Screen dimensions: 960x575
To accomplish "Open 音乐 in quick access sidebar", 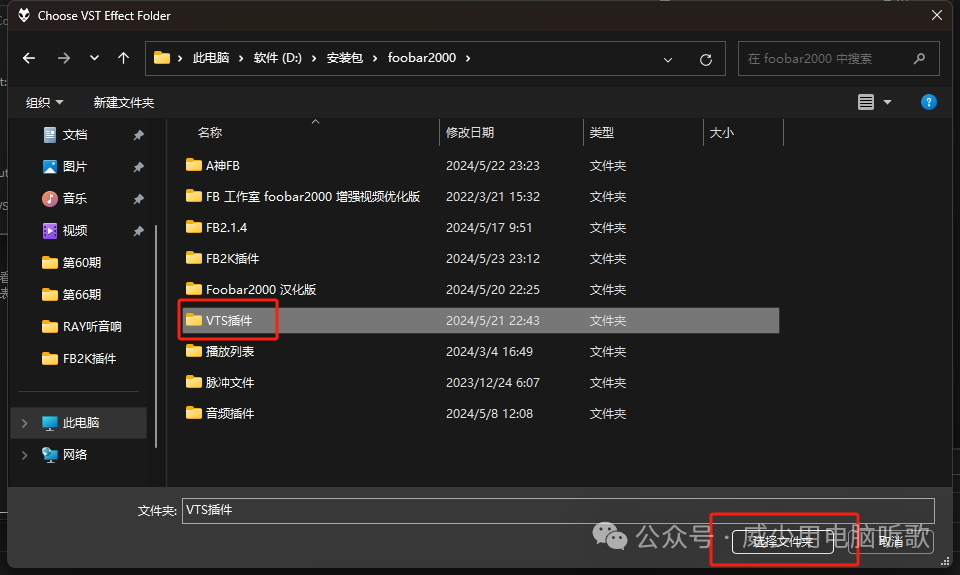I will click(75, 198).
